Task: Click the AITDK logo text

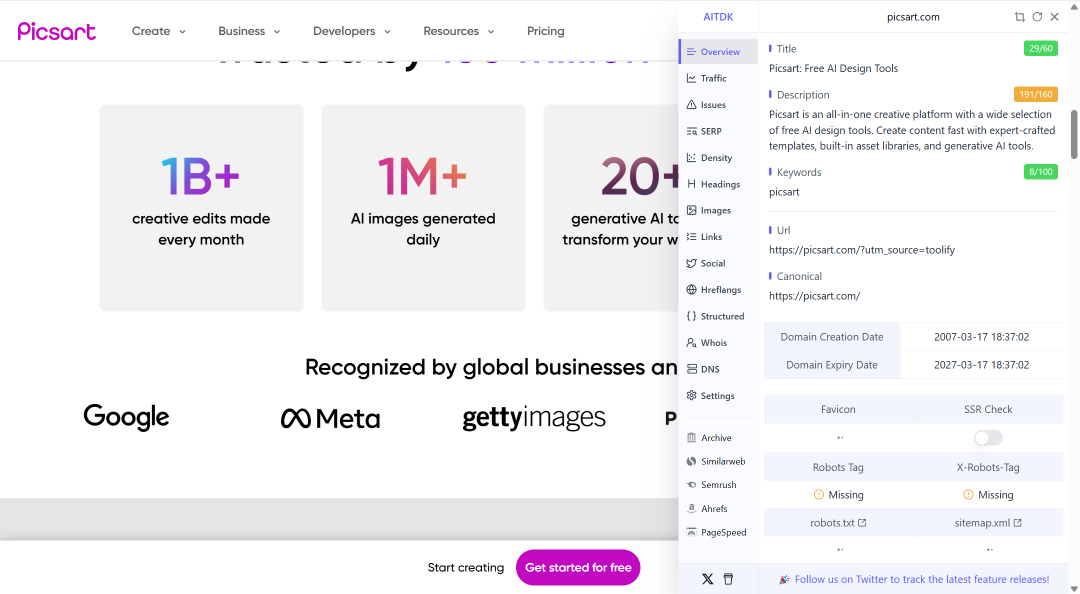Action: [x=718, y=17]
